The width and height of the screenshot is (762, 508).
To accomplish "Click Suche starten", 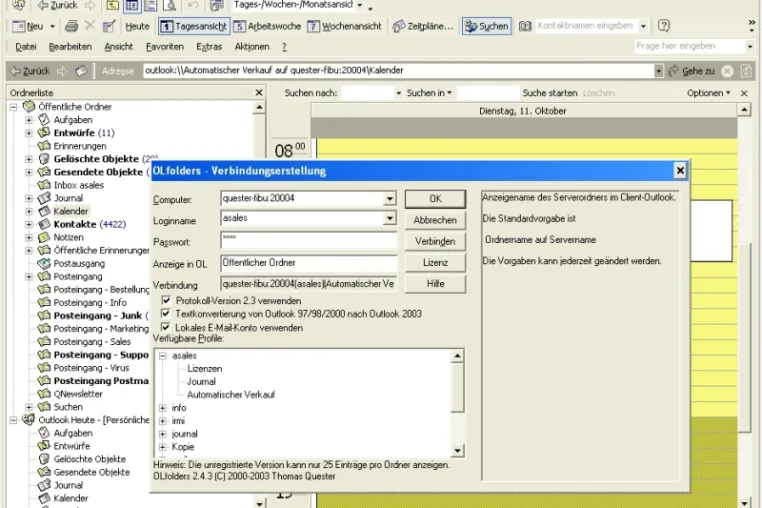I will [550, 93].
